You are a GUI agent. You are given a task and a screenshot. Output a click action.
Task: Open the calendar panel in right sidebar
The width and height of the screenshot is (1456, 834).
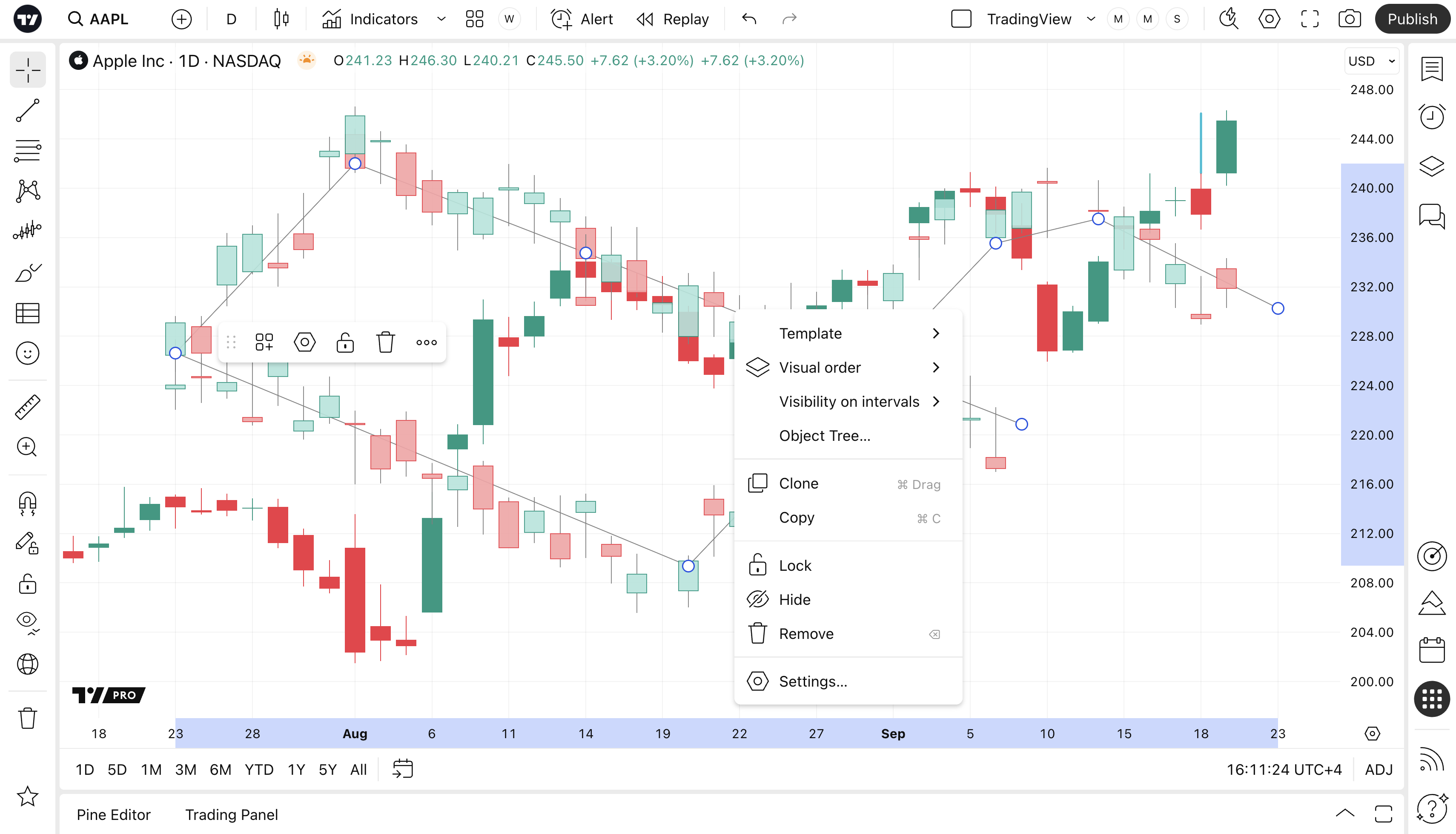click(x=1431, y=650)
